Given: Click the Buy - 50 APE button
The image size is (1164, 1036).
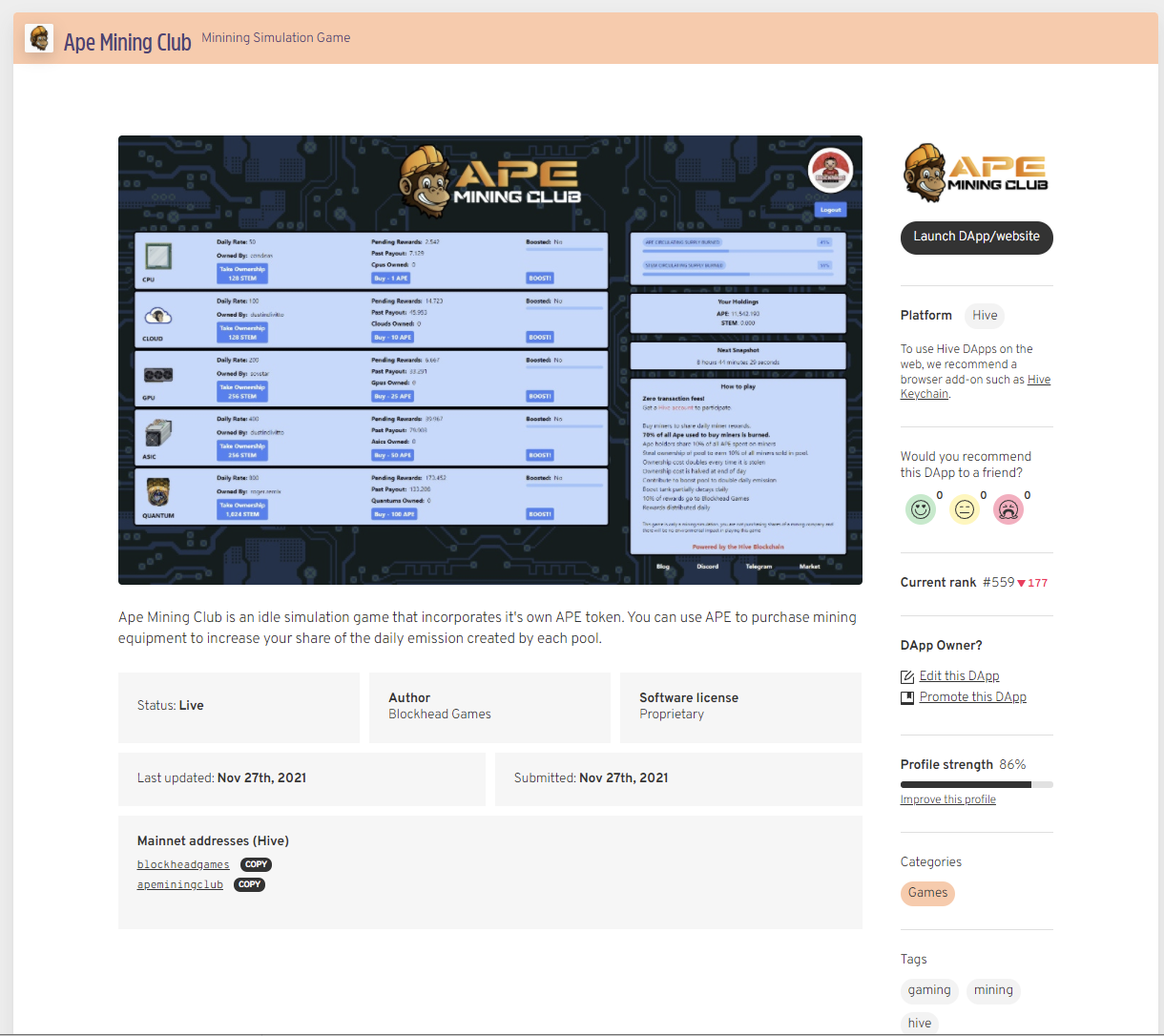Looking at the screenshot, I should (393, 455).
